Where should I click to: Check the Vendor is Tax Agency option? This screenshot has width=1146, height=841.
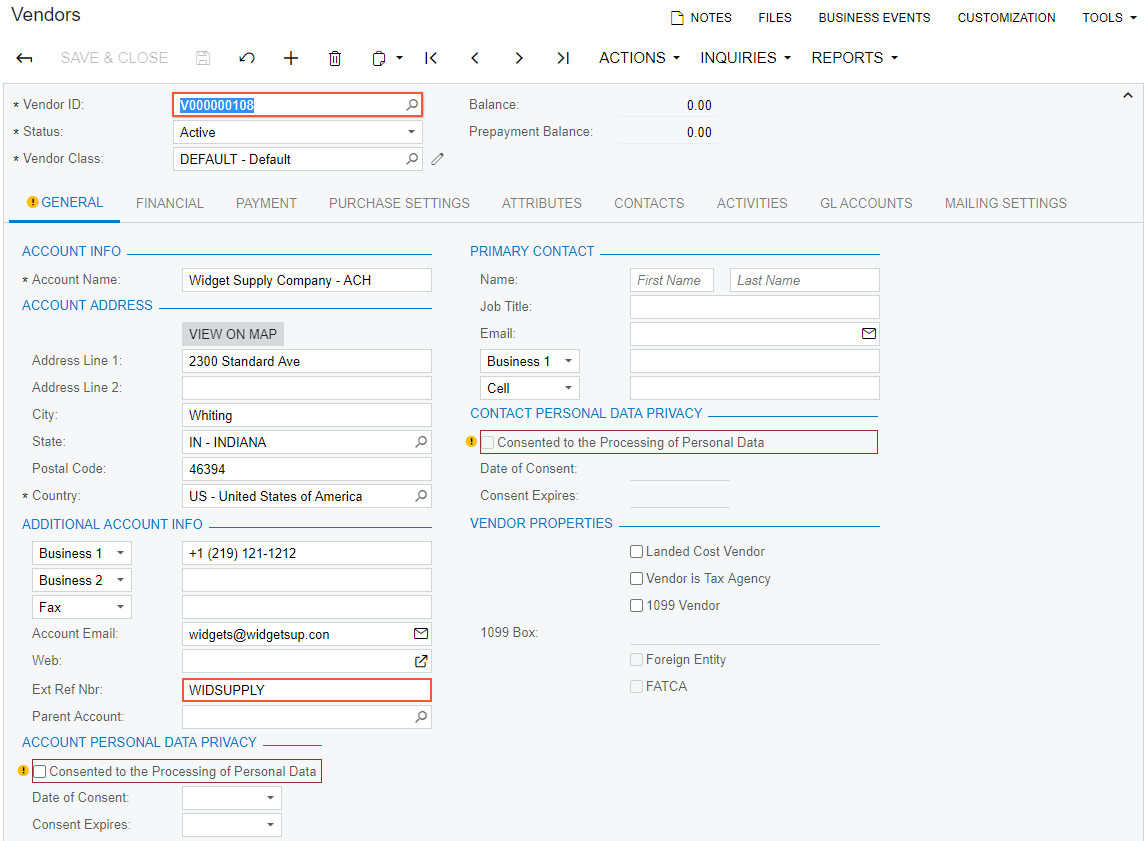636,579
